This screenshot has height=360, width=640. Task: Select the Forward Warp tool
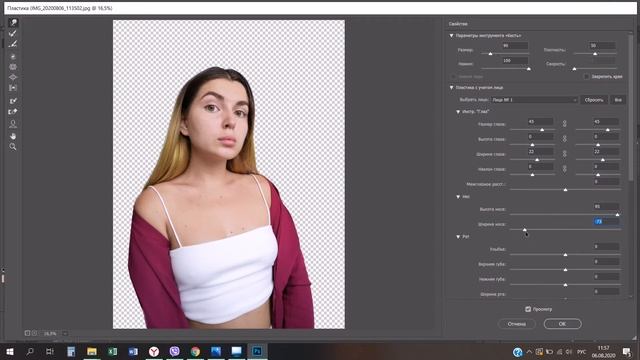tap(13, 22)
